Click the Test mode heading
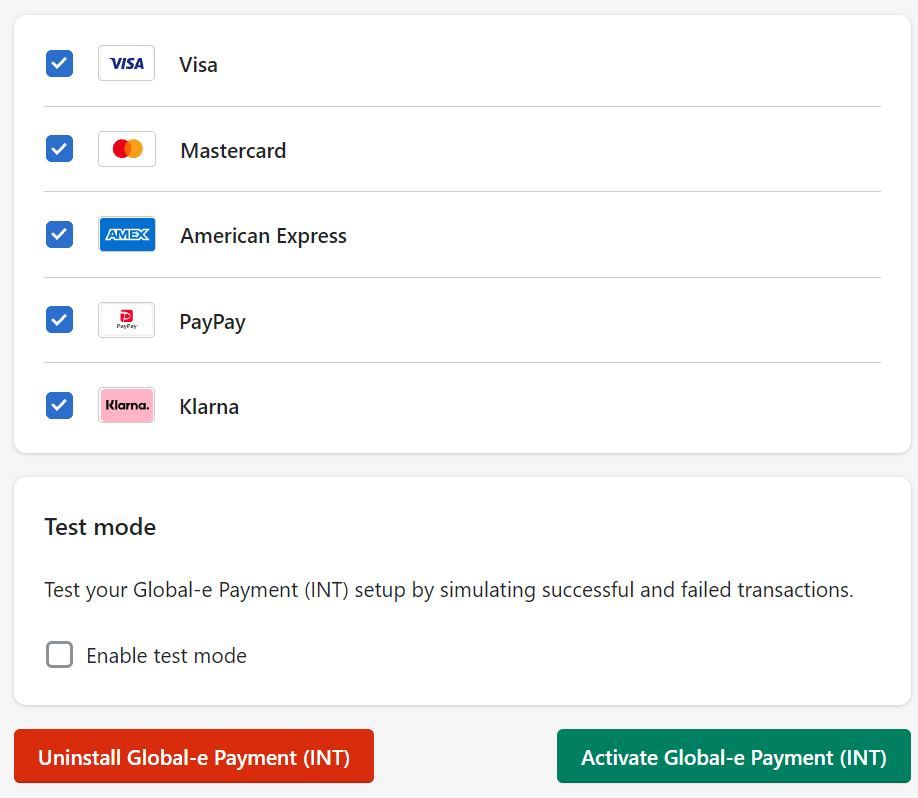This screenshot has width=918, height=798. 100,527
